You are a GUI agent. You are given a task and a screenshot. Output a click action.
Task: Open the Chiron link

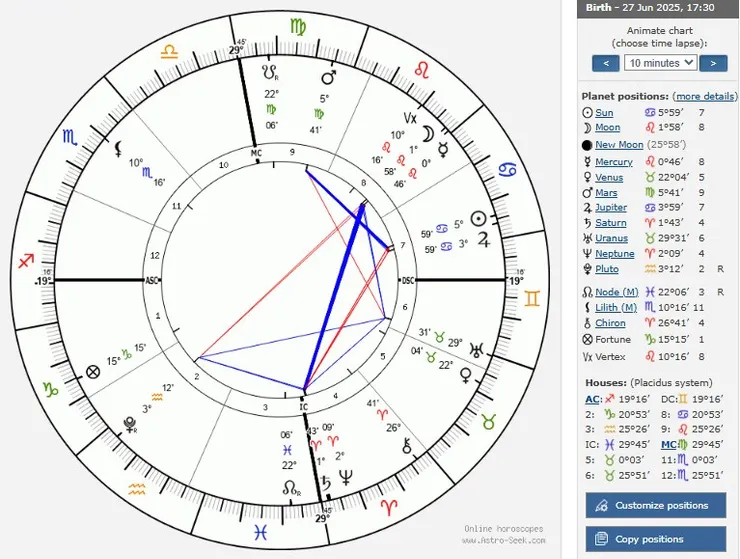click(x=610, y=323)
